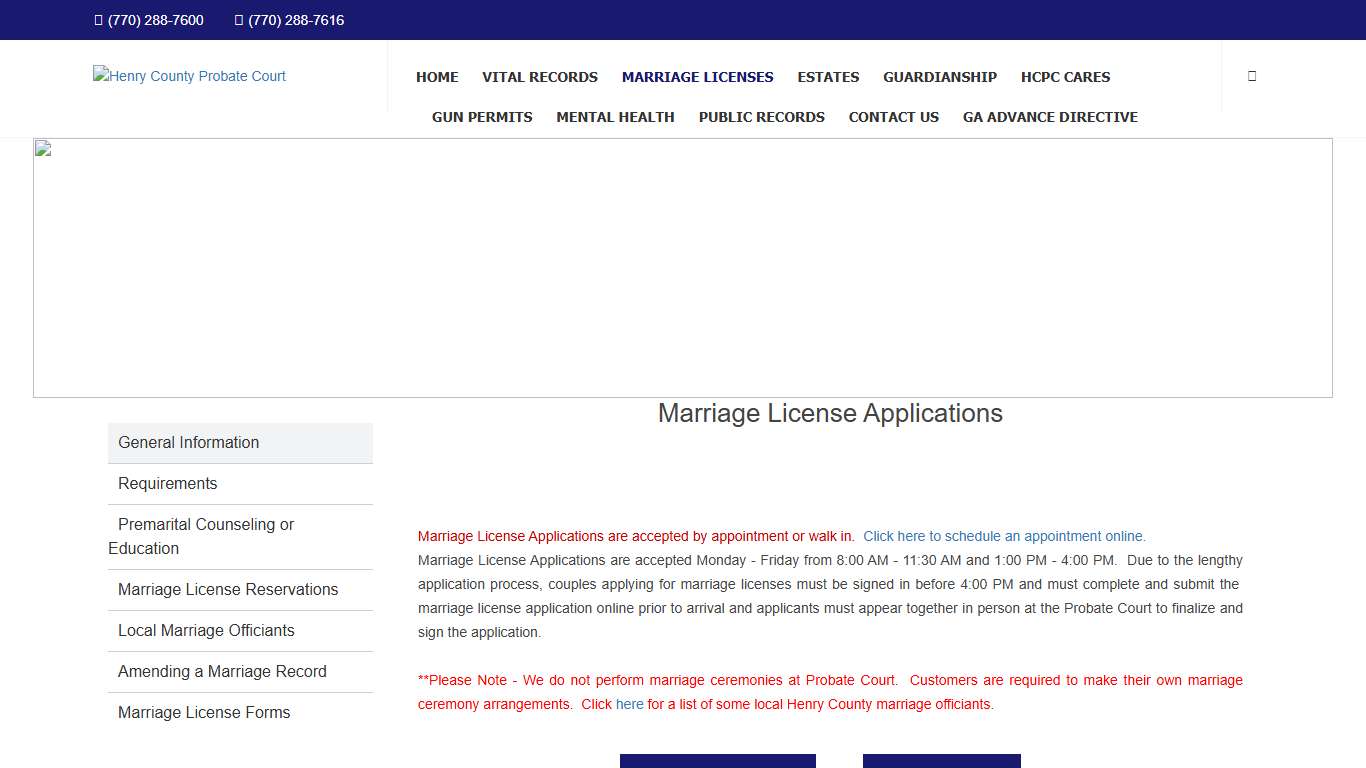Viewport: 1366px width, 768px height.
Task: Select GUN PERMITS from the navigation
Action: [482, 117]
